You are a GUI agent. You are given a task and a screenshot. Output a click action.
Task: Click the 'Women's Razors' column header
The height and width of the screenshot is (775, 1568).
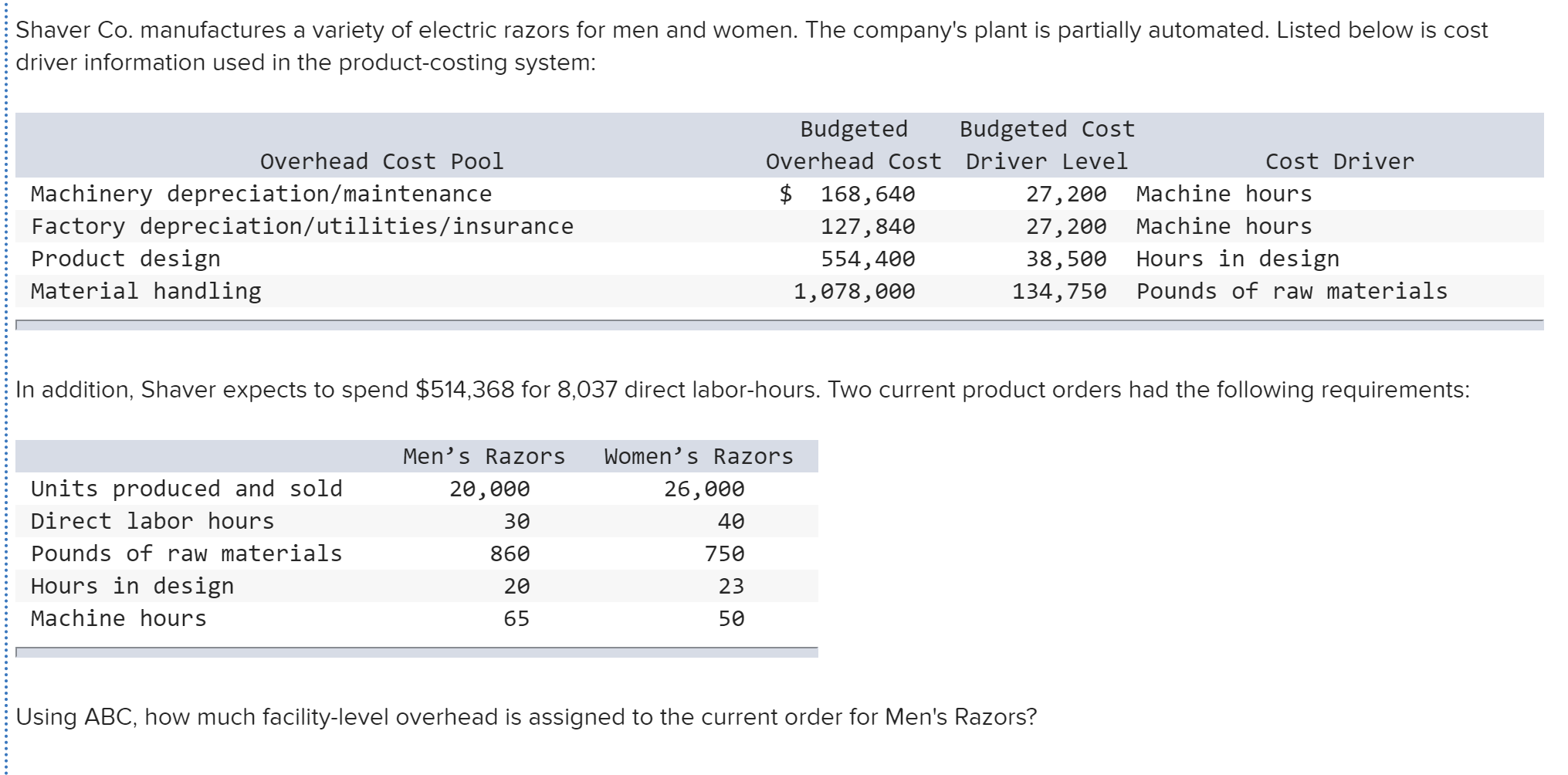699,456
